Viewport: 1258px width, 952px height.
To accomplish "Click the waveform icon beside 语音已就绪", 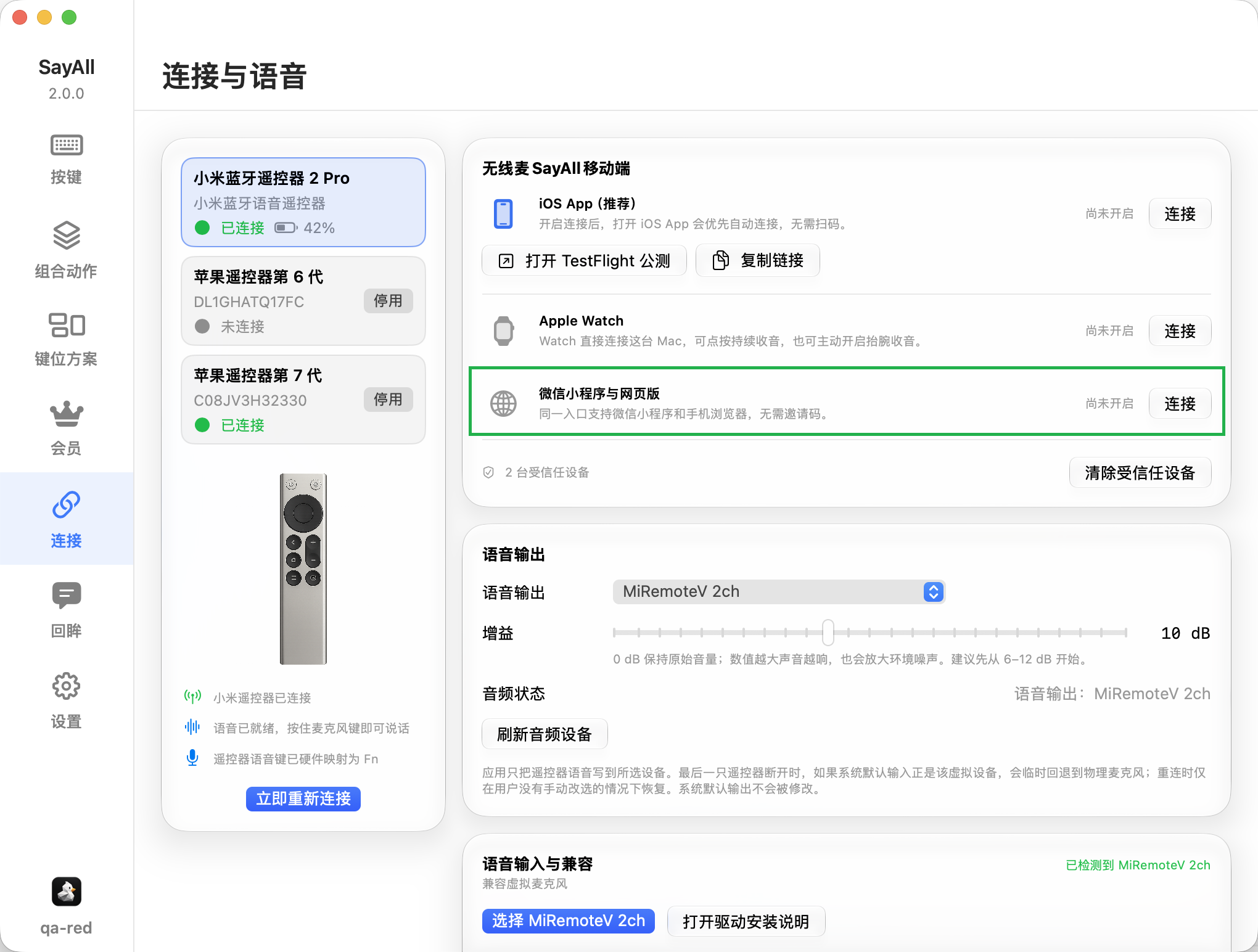I will tap(192, 727).
